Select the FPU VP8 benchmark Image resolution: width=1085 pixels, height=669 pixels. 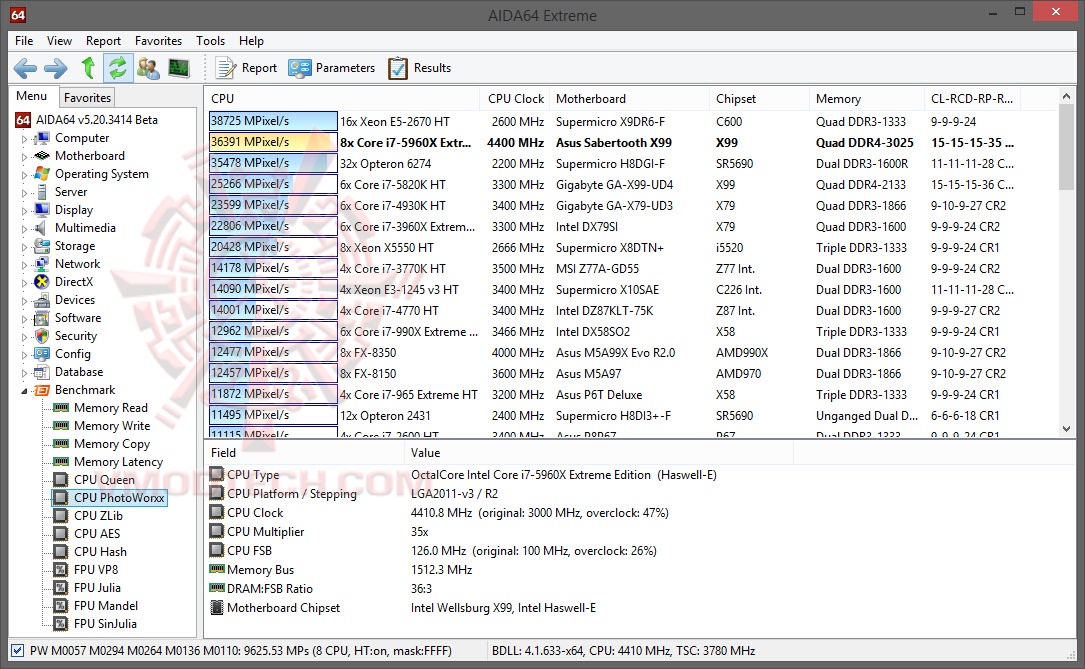(x=96, y=570)
